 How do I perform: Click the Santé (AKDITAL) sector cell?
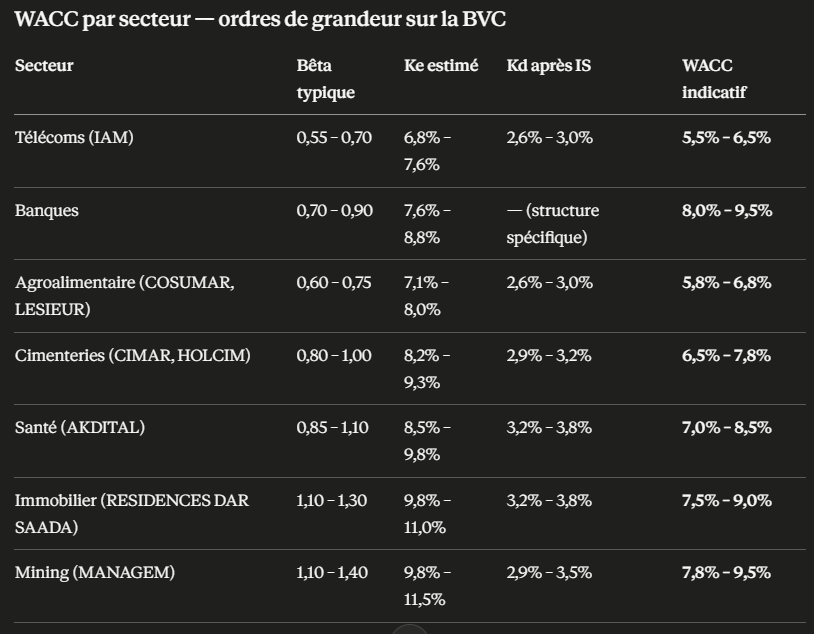(x=80, y=428)
